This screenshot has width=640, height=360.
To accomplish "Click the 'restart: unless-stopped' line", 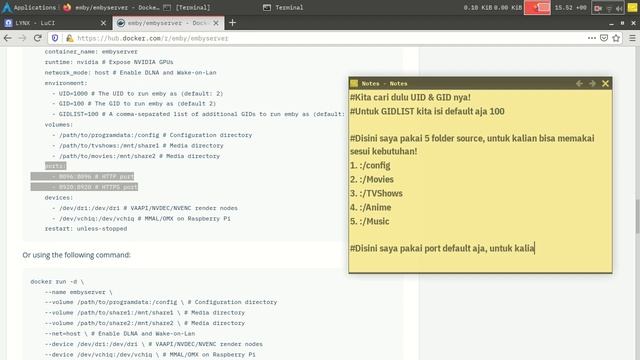I will tap(86, 229).
